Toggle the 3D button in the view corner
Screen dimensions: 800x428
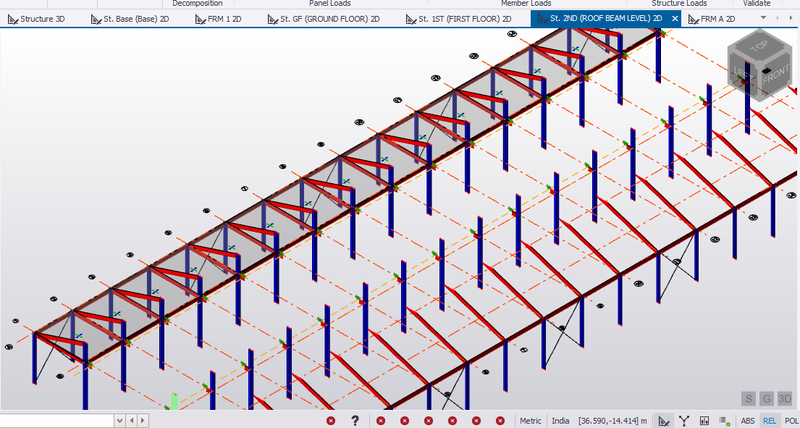pos(784,398)
